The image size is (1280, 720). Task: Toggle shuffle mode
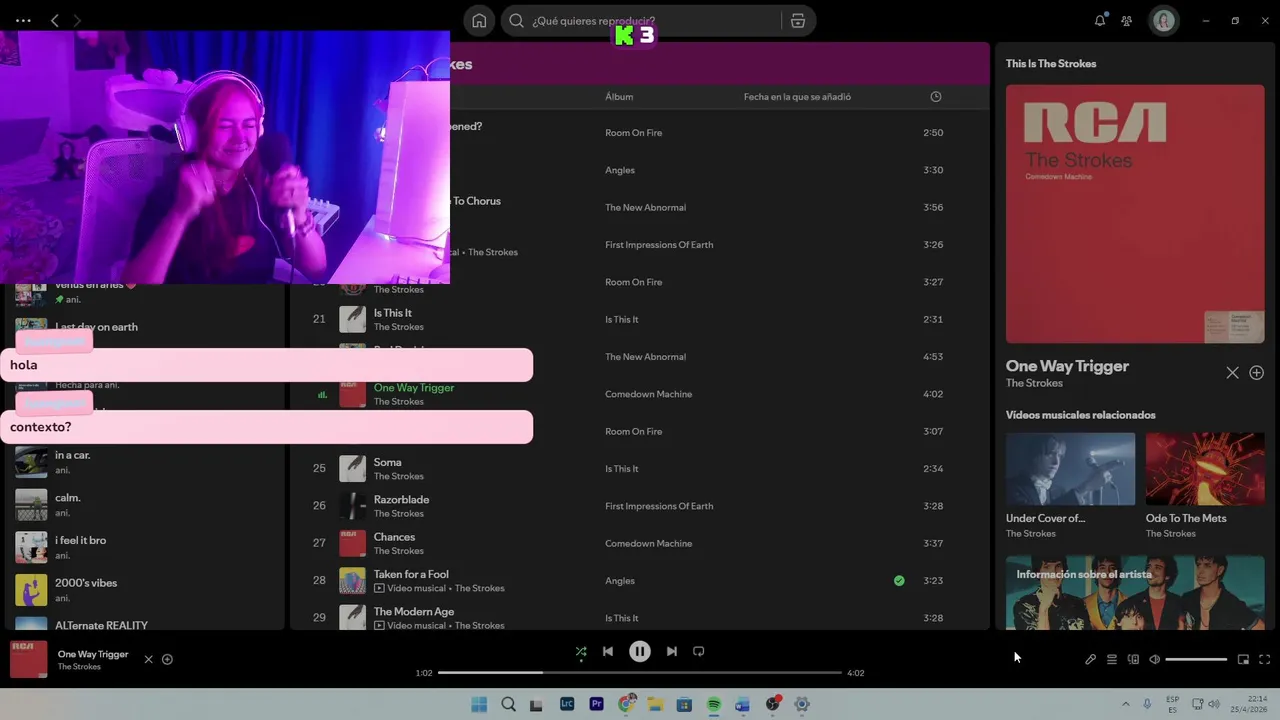(x=581, y=651)
